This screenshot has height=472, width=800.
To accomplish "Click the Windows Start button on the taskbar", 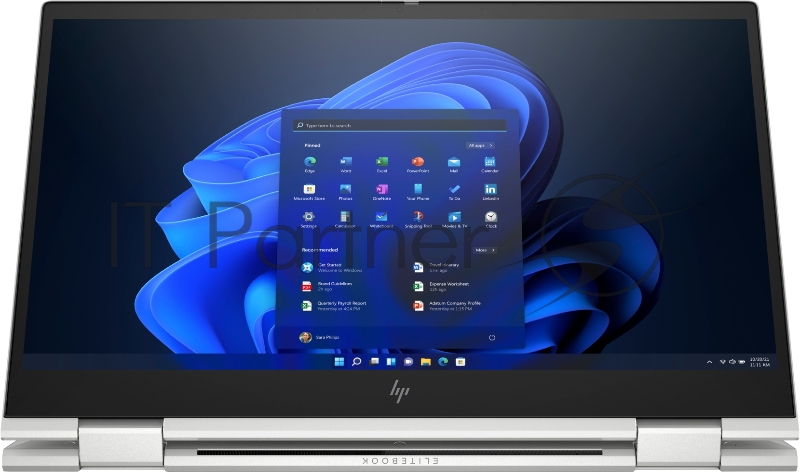I will point(339,361).
